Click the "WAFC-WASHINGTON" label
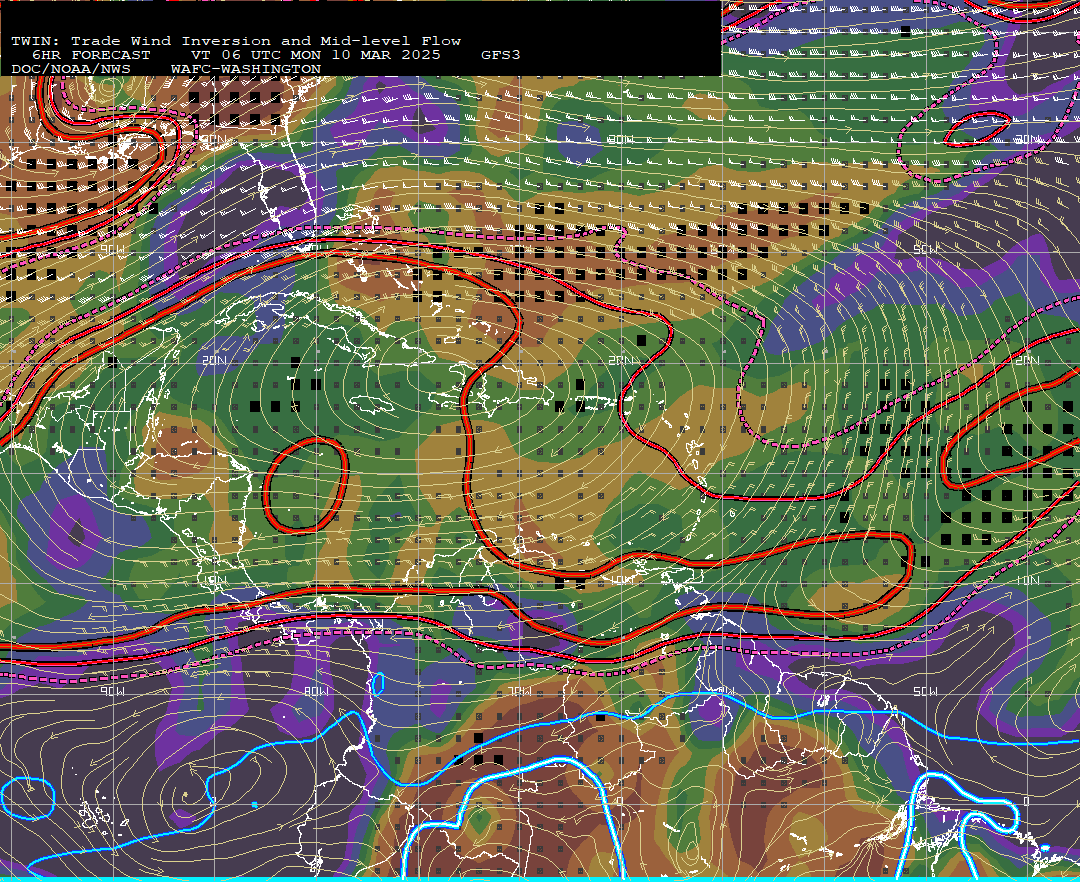 [246, 70]
